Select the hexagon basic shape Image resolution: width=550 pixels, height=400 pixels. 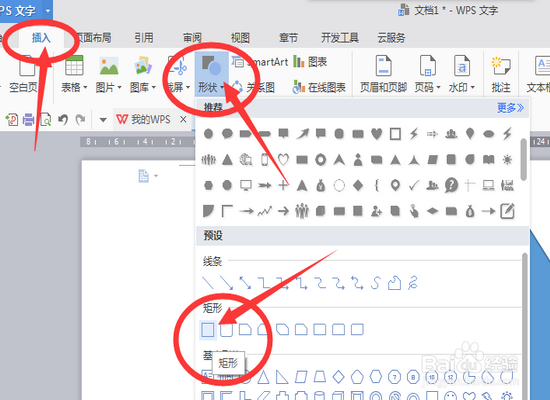click(376, 377)
